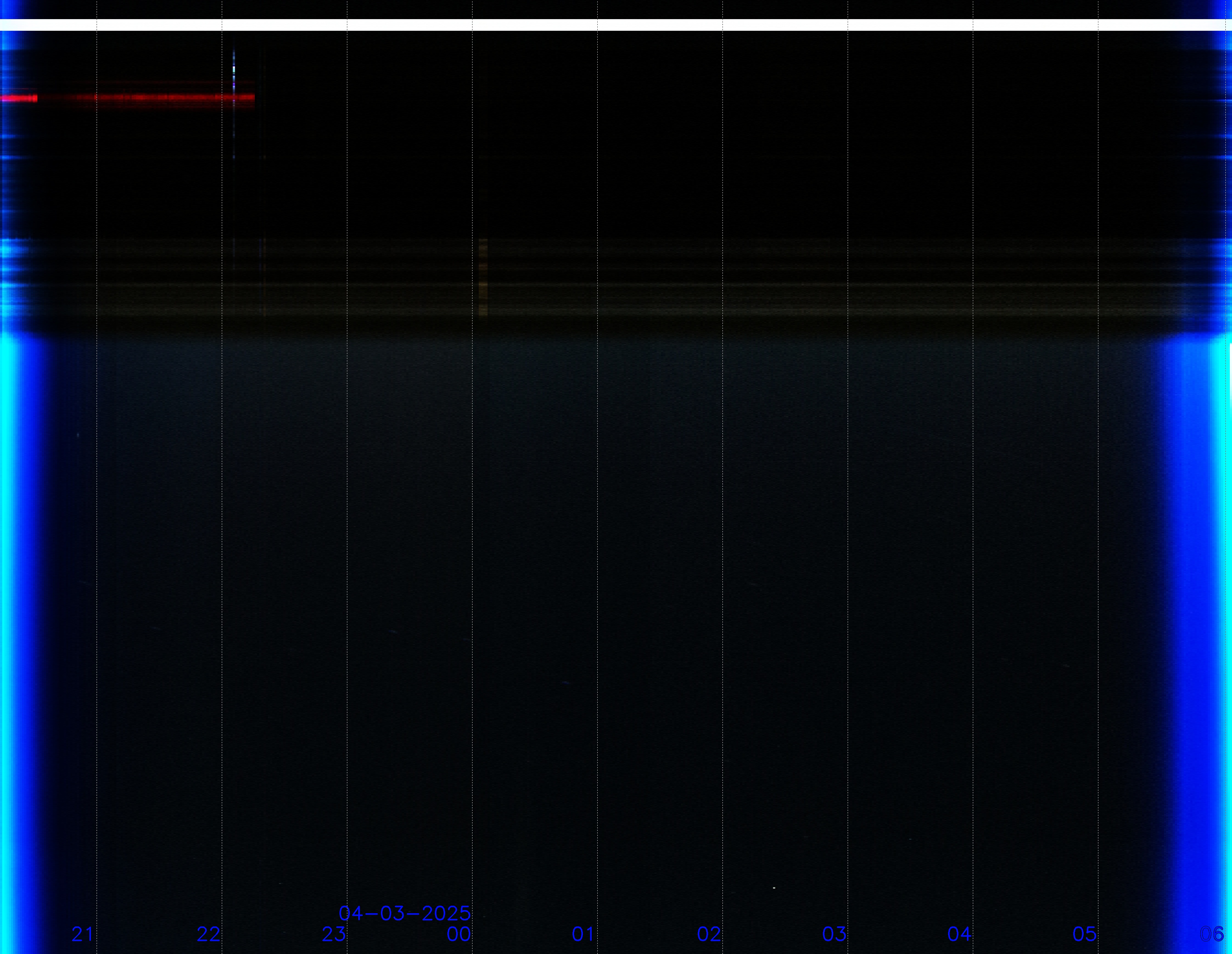
Task: Click the 04-03-2025 date label
Action: point(404,913)
